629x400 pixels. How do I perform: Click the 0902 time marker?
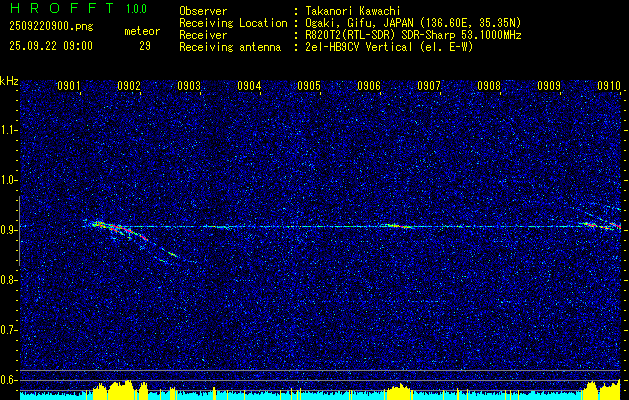tap(129, 86)
